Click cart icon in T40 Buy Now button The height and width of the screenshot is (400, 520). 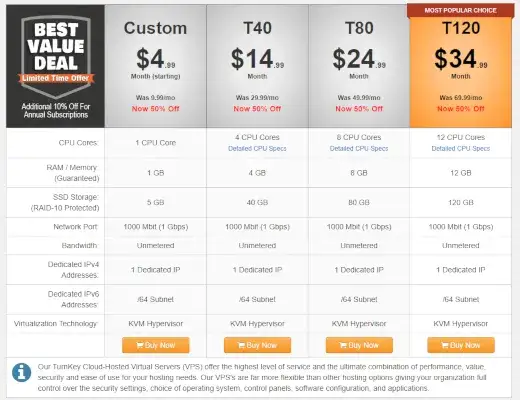click(x=241, y=345)
